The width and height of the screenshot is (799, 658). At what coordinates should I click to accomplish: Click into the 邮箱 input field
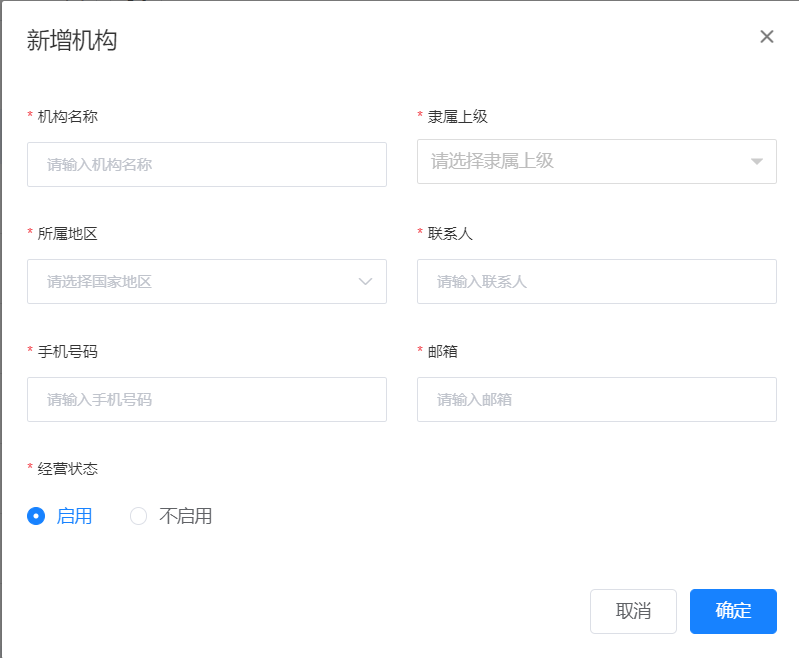pyautogui.click(x=596, y=399)
